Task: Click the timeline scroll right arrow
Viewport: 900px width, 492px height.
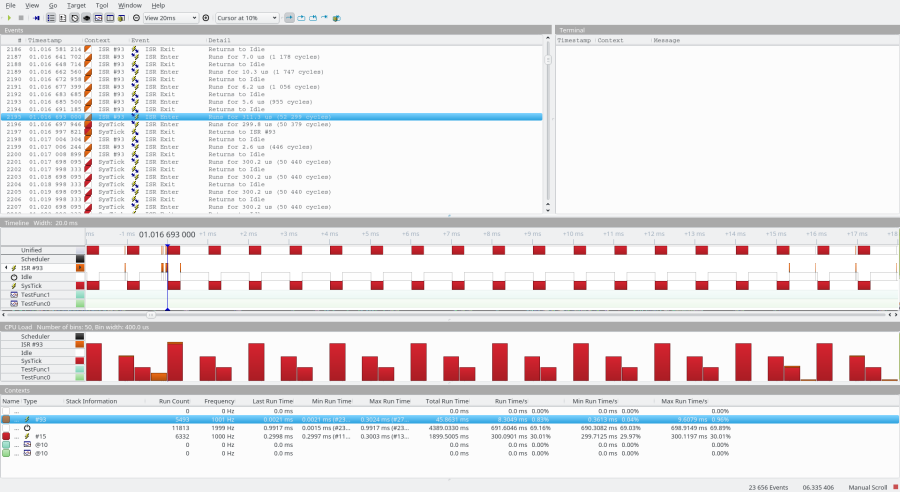Action: point(895,315)
